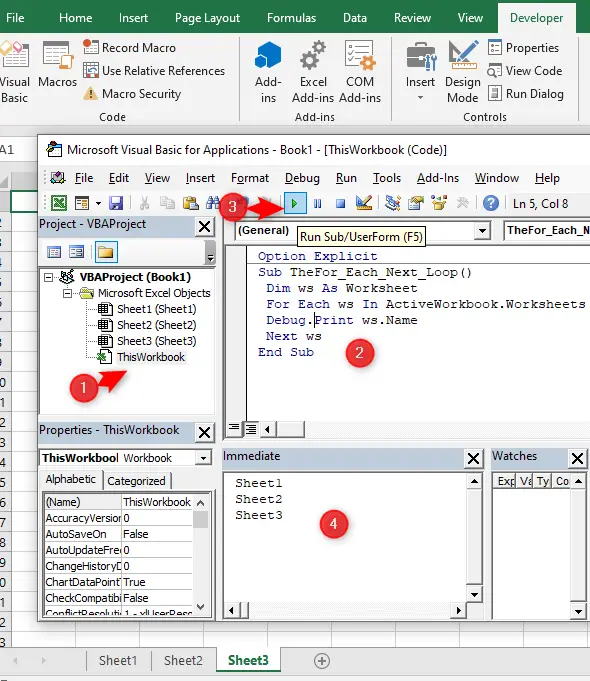Viewport: 590px width, 681px height.
Task: Add a new sheet with plus button
Action: pyautogui.click(x=322, y=661)
